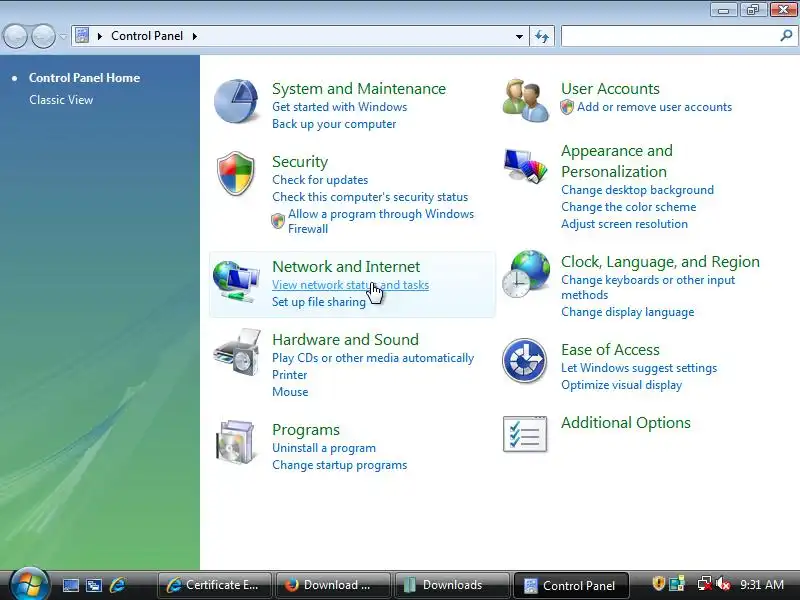Click the Appearance and Personalization monitor icon
Screen dimensions: 800x600
[525, 165]
